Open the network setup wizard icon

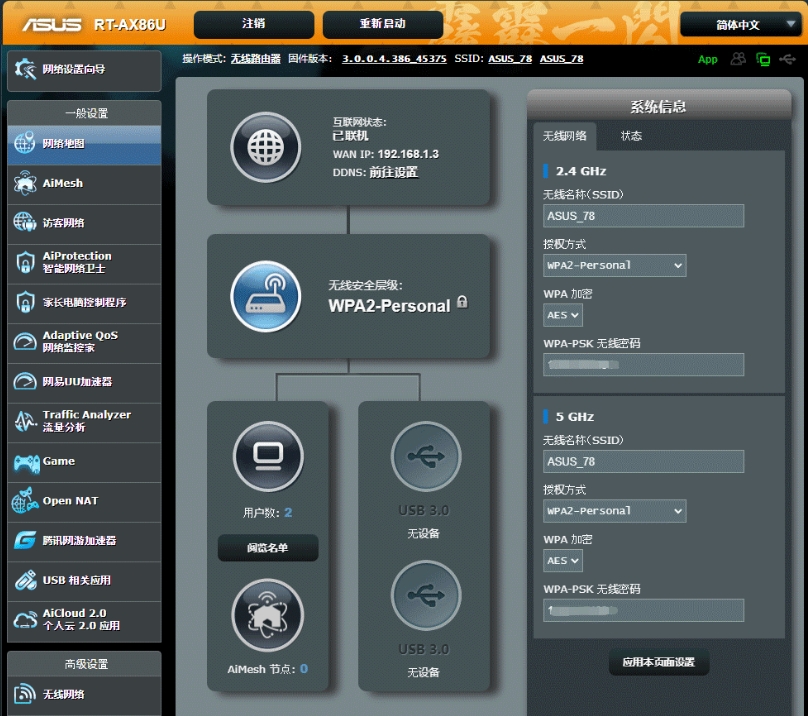pos(25,69)
